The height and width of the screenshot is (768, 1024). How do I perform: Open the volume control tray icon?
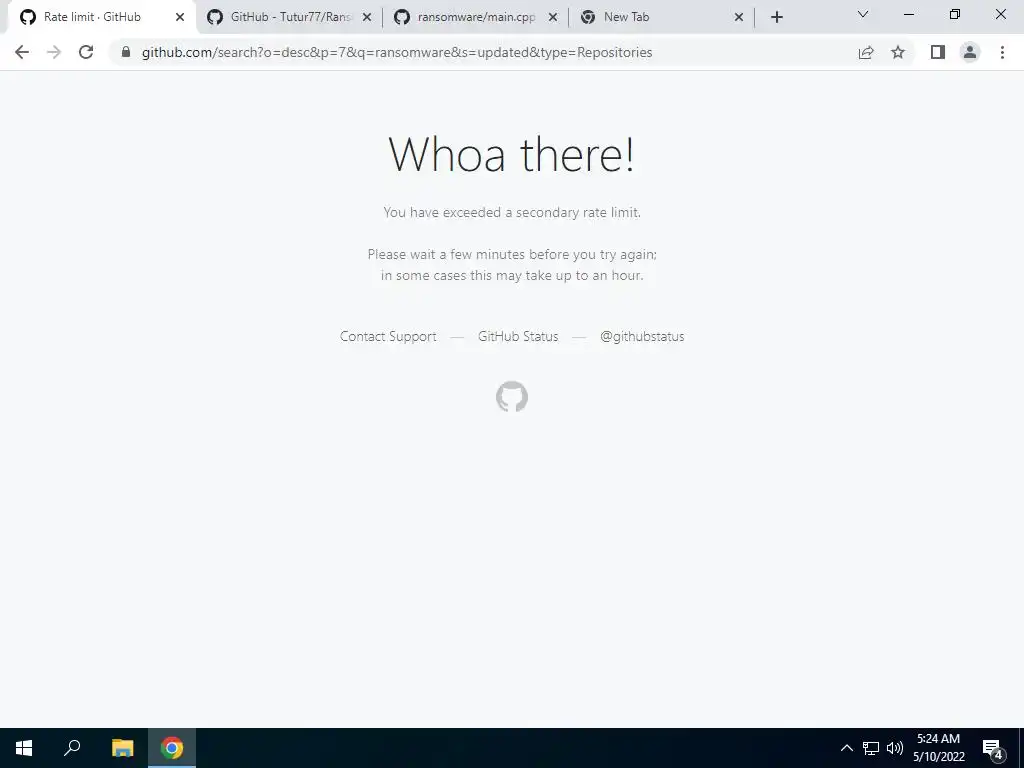[895, 748]
